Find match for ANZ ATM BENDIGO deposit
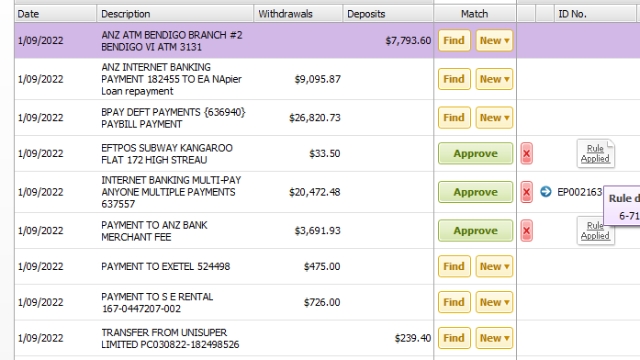The height and width of the screenshot is (360, 640). point(454,40)
